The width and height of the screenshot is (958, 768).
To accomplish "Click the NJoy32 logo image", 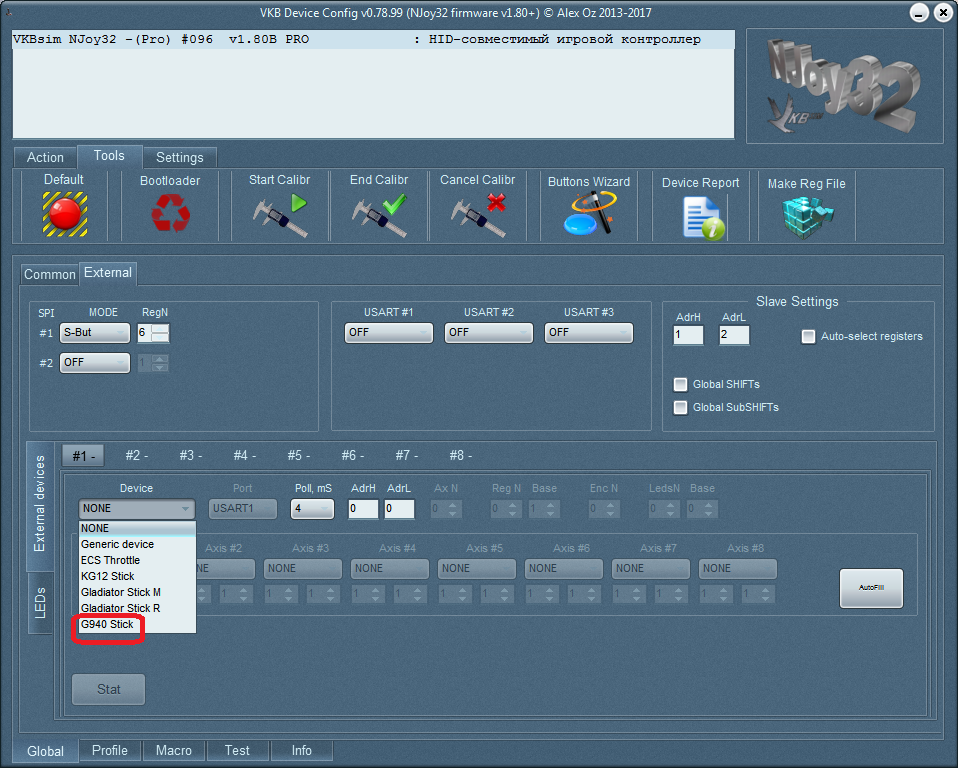I will [844, 86].
